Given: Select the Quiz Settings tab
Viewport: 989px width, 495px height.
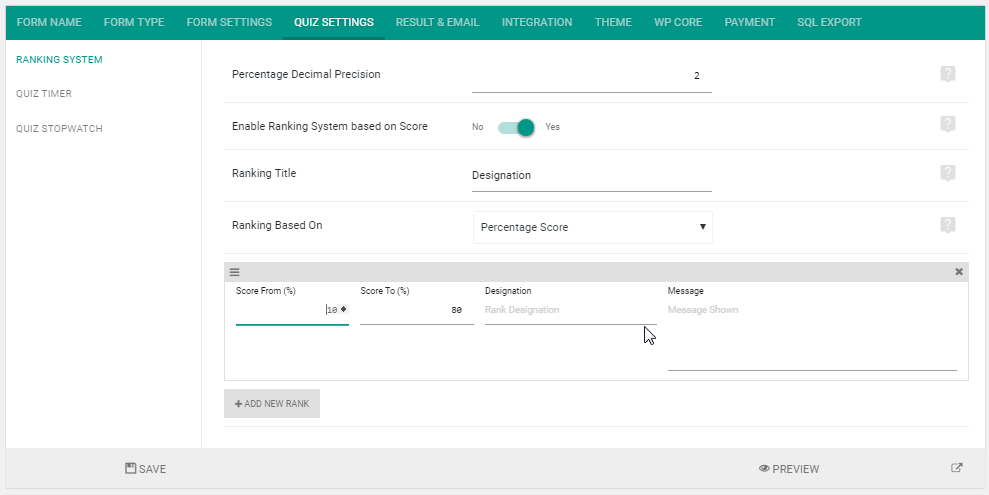Looking at the screenshot, I should pyautogui.click(x=334, y=22).
